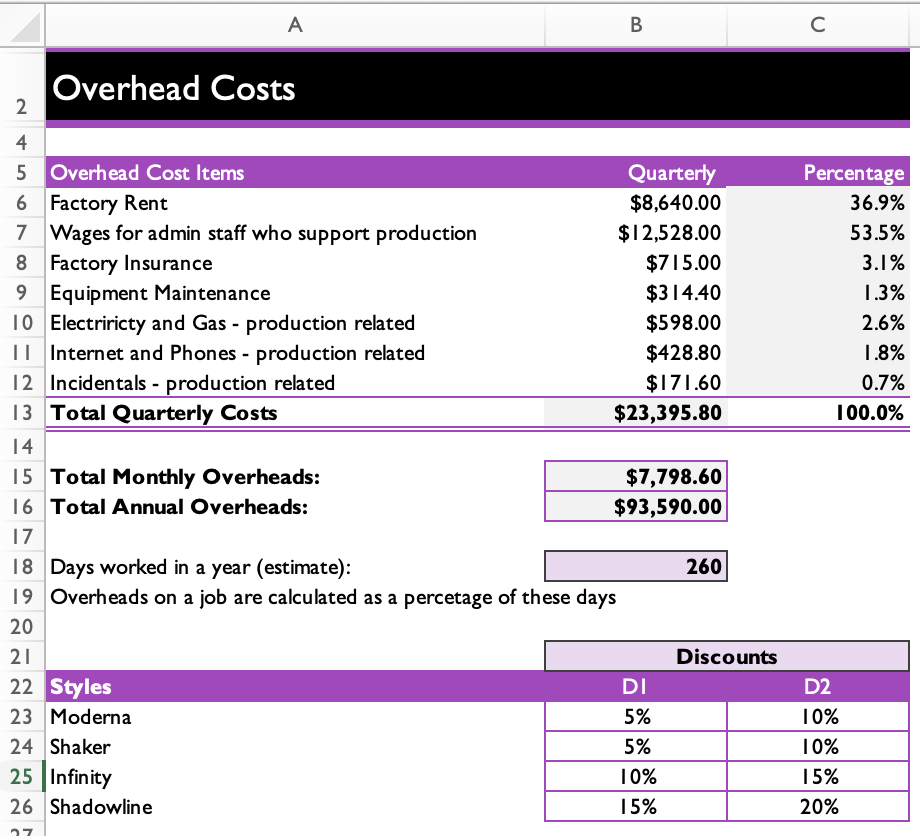
Task: Select row 25 header
Action: (22, 776)
